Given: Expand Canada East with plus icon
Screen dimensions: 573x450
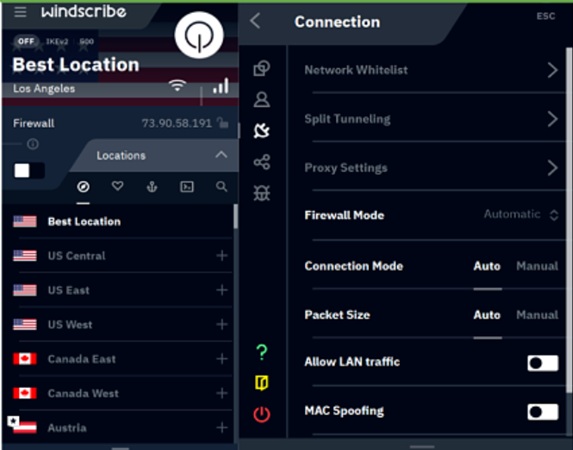Looking at the screenshot, I should click(222, 359).
